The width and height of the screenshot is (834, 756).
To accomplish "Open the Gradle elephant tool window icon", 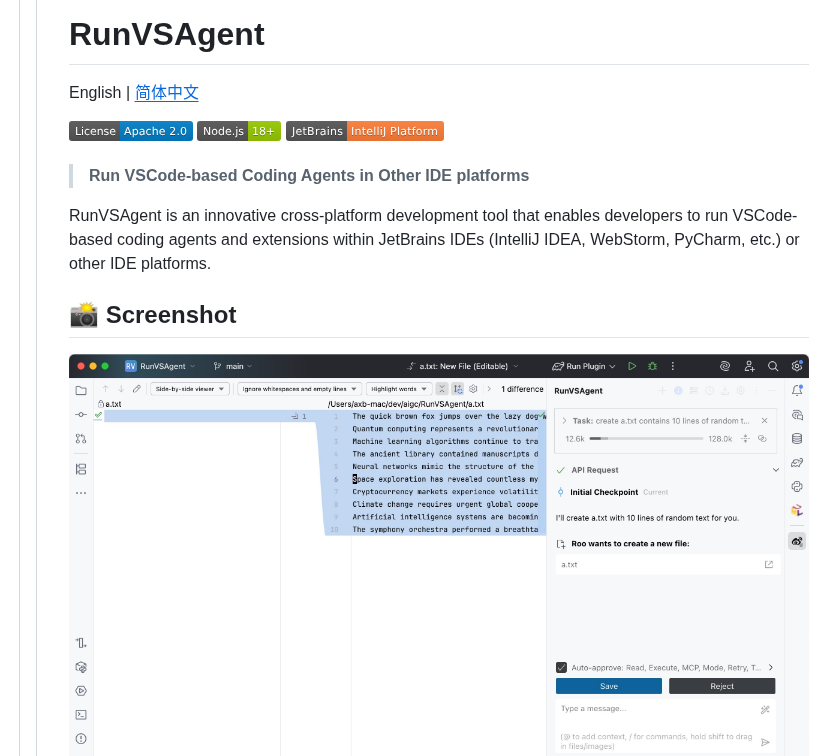I will (797, 462).
